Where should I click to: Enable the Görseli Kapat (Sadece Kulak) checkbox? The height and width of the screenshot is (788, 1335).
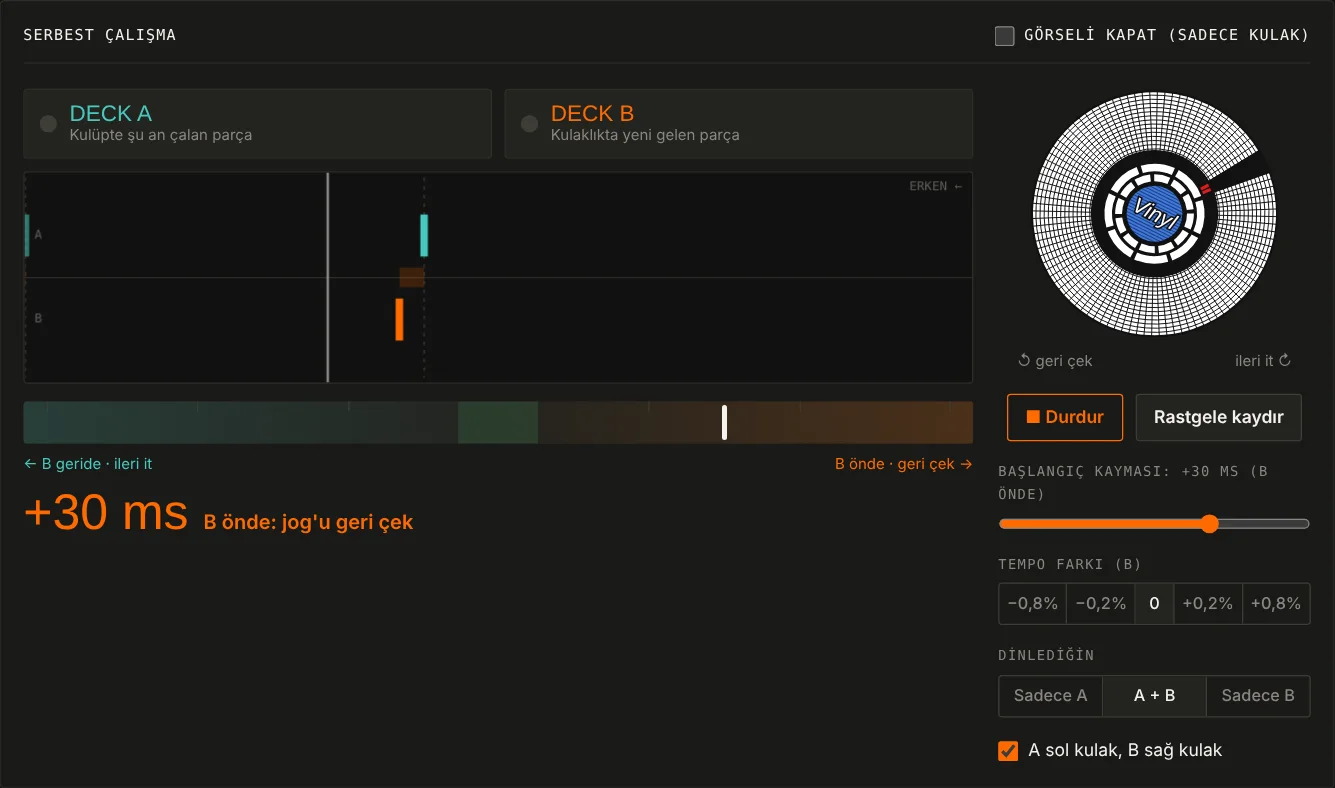[1005, 36]
